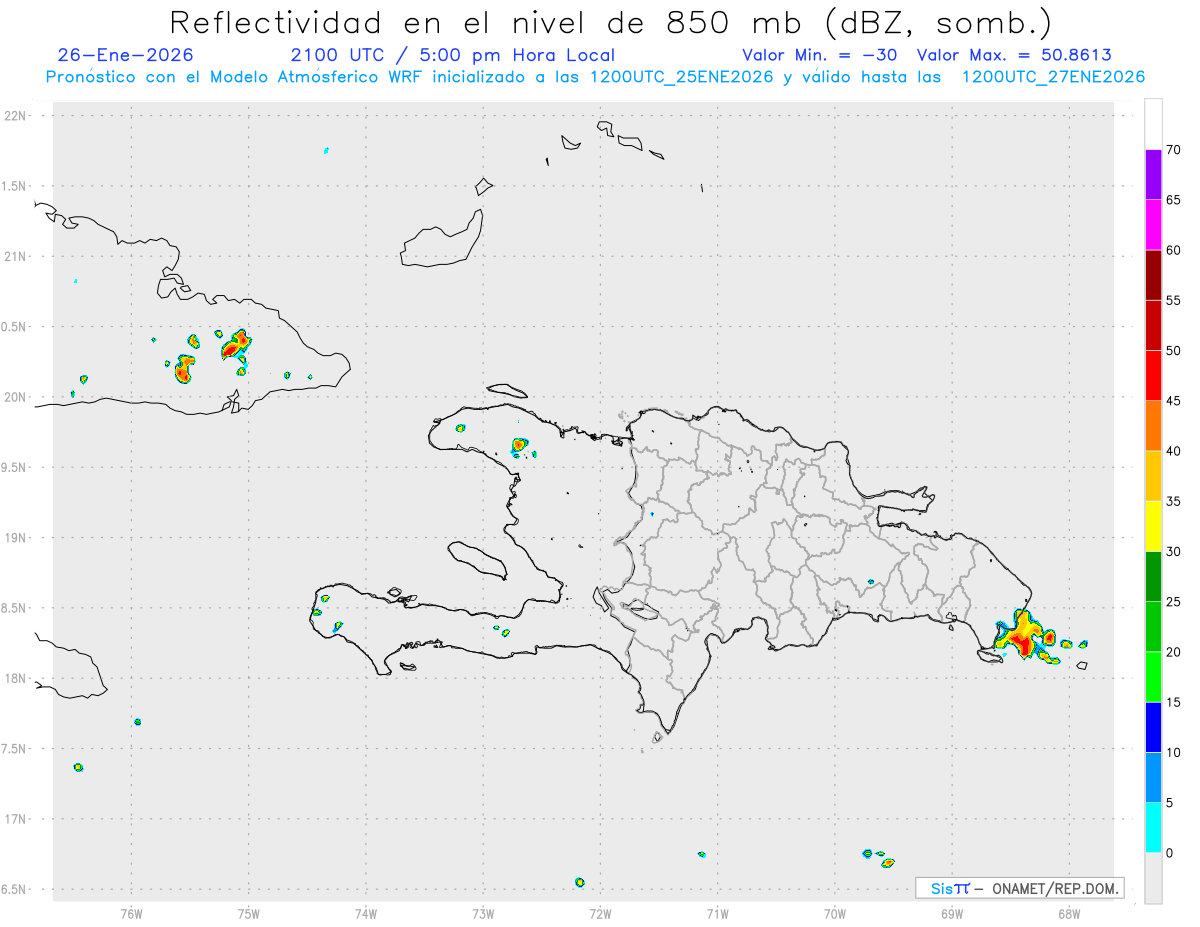Click the longitude label "72W"

(600, 913)
